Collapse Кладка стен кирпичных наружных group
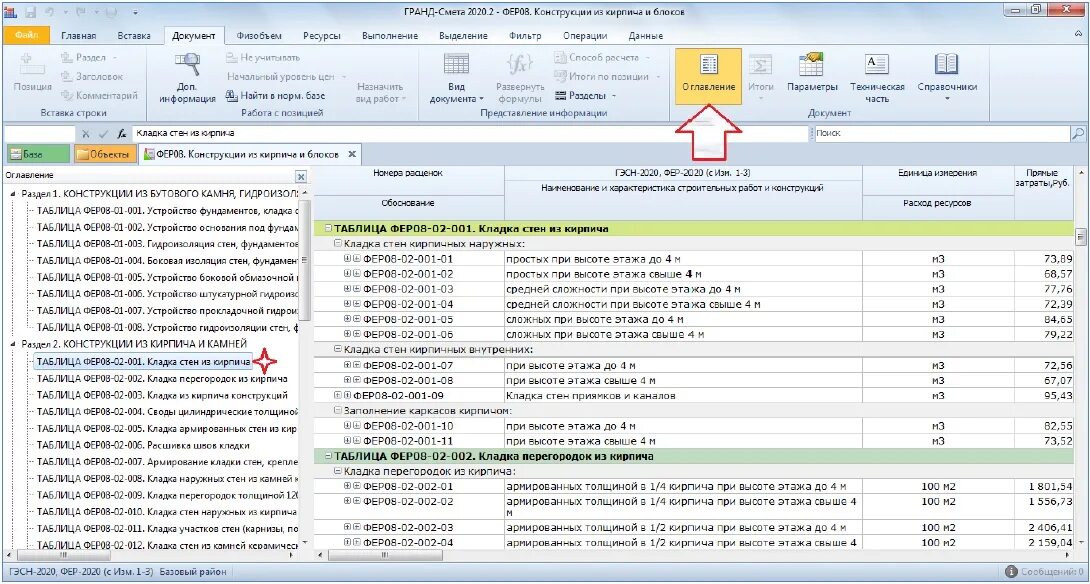 click(339, 243)
